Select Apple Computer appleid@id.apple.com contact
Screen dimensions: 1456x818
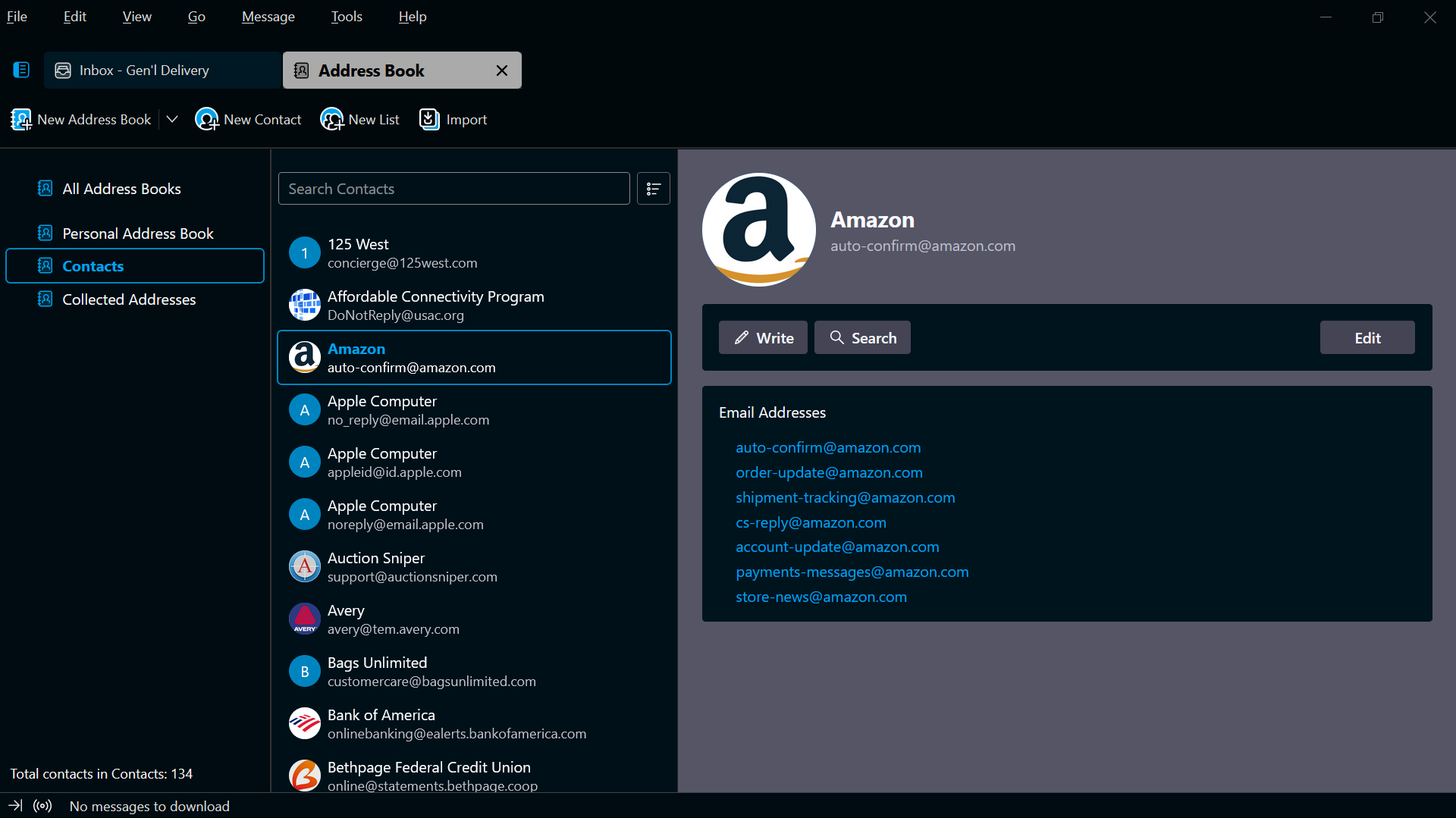pos(474,462)
